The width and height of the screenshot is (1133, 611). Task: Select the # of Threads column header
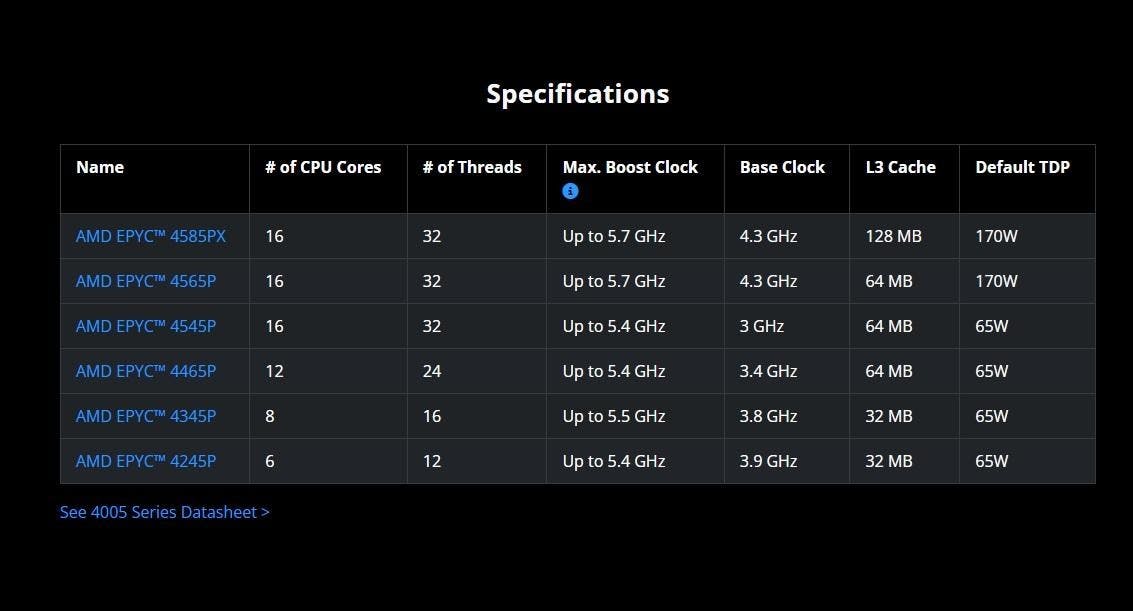(x=472, y=167)
